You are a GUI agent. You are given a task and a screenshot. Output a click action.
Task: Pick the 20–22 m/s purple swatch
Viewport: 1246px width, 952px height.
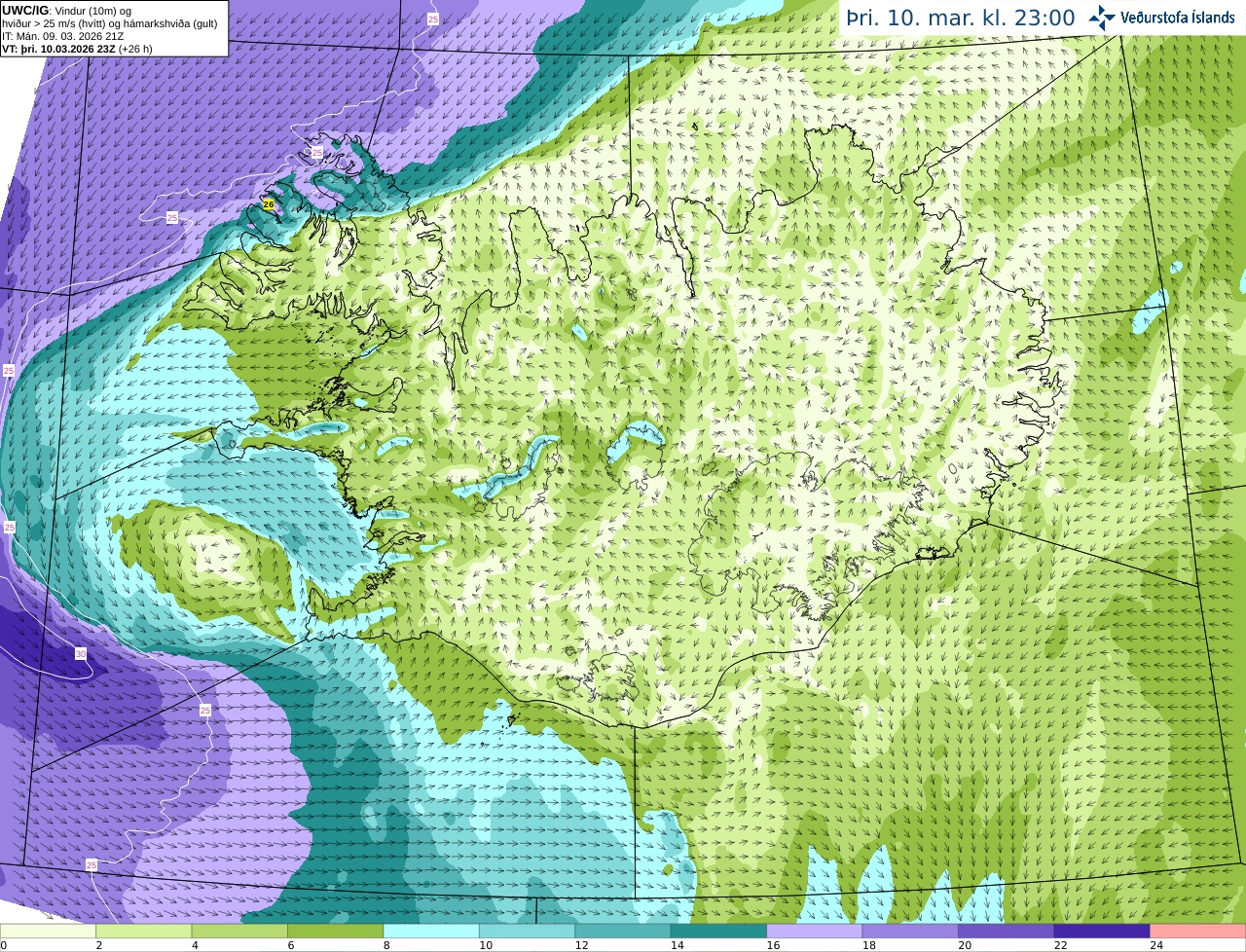pyautogui.click(x=1007, y=932)
